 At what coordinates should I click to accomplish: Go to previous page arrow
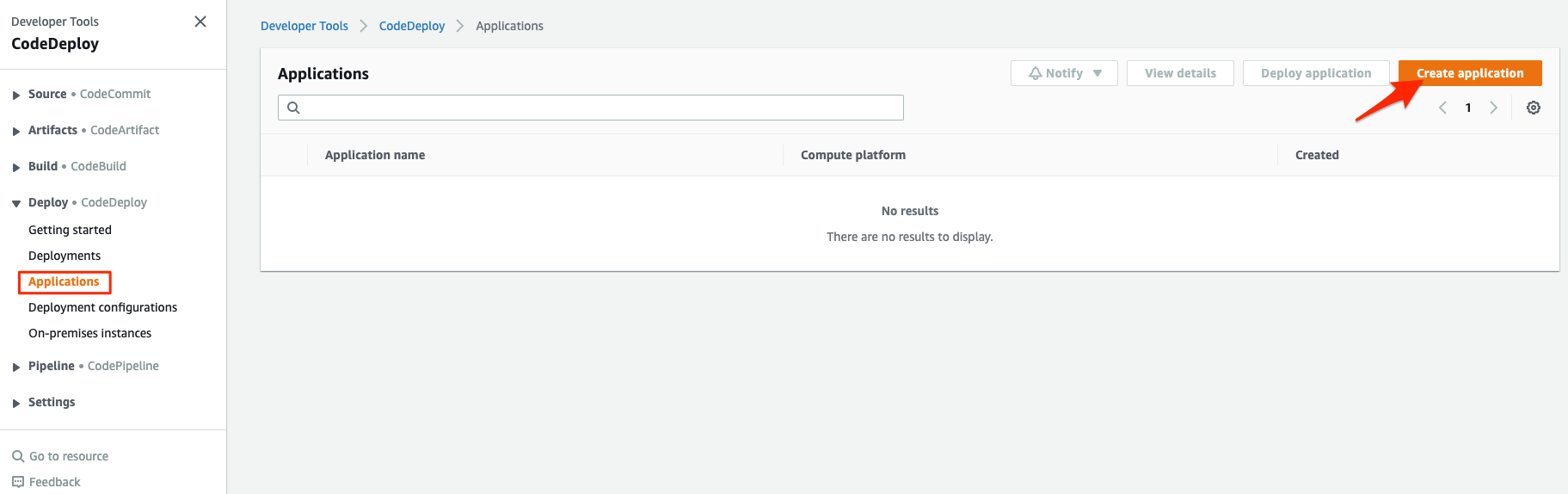click(x=1442, y=108)
